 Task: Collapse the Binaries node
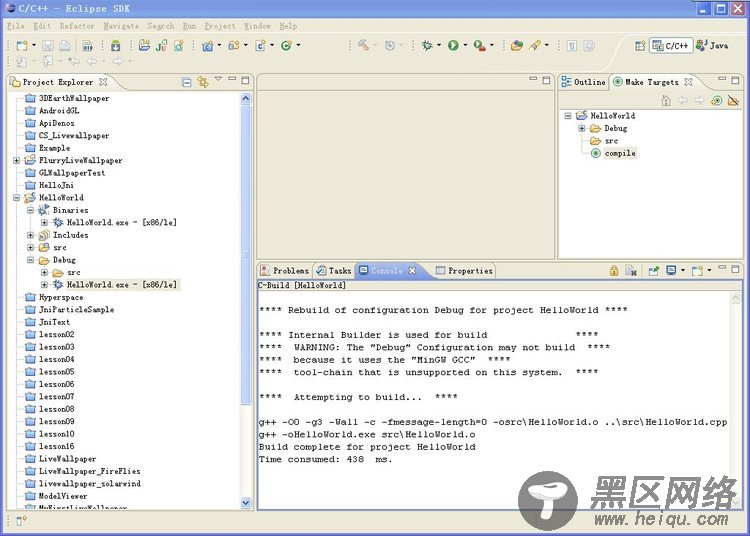(x=31, y=210)
